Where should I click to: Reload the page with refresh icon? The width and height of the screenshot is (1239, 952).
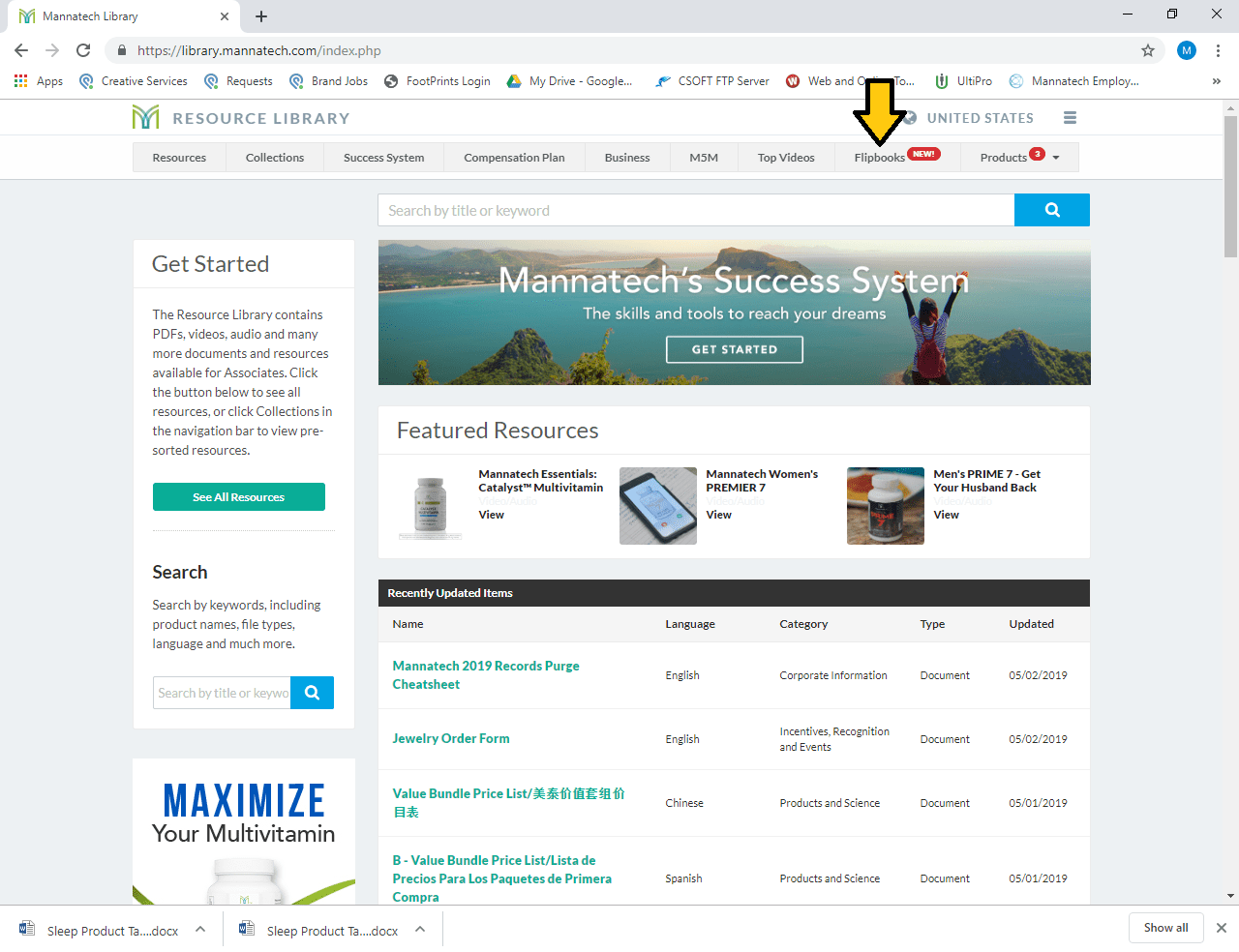(x=83, y=50)
